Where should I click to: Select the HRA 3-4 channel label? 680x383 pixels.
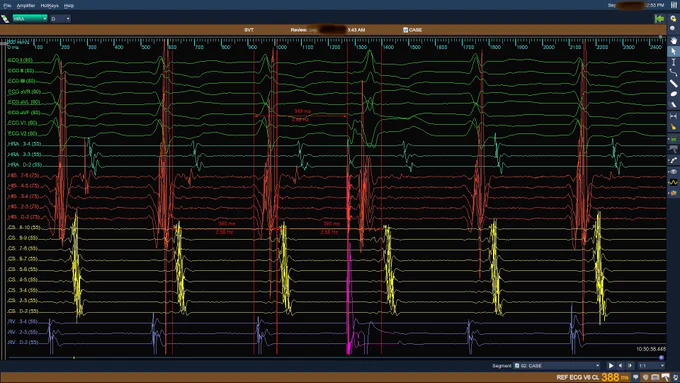pyautogui.click(x=24, y=144)
